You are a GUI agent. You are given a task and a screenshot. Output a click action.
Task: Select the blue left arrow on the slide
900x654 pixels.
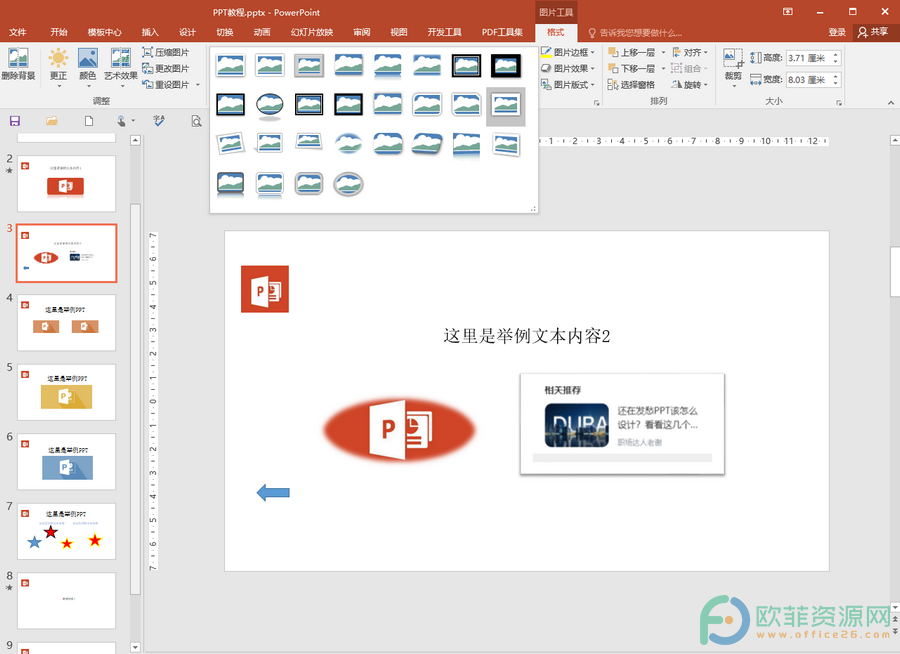[x=273, y=492]
